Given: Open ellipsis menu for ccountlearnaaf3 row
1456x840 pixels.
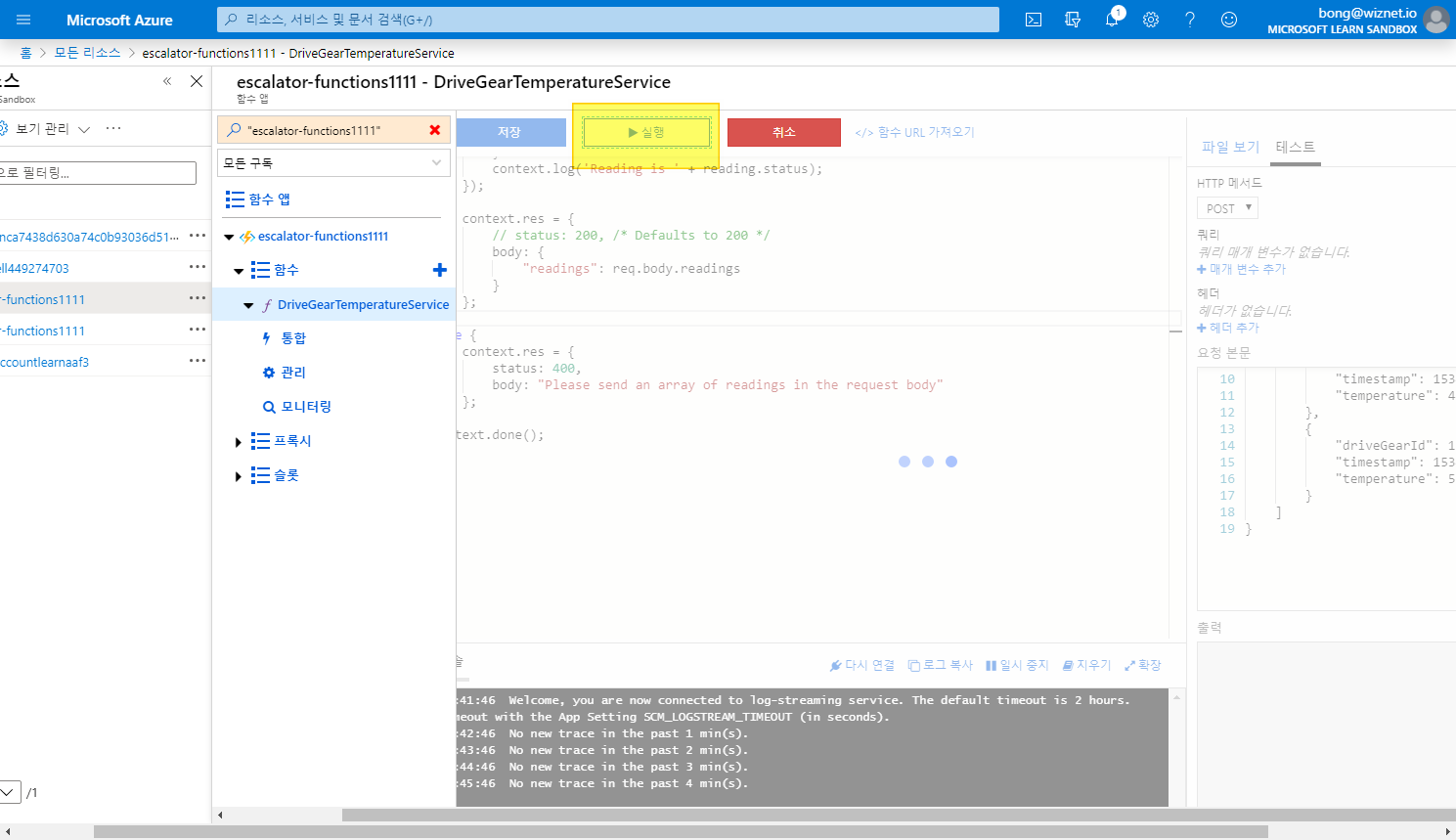Looking at the screenshot, I should pos(198,361).
